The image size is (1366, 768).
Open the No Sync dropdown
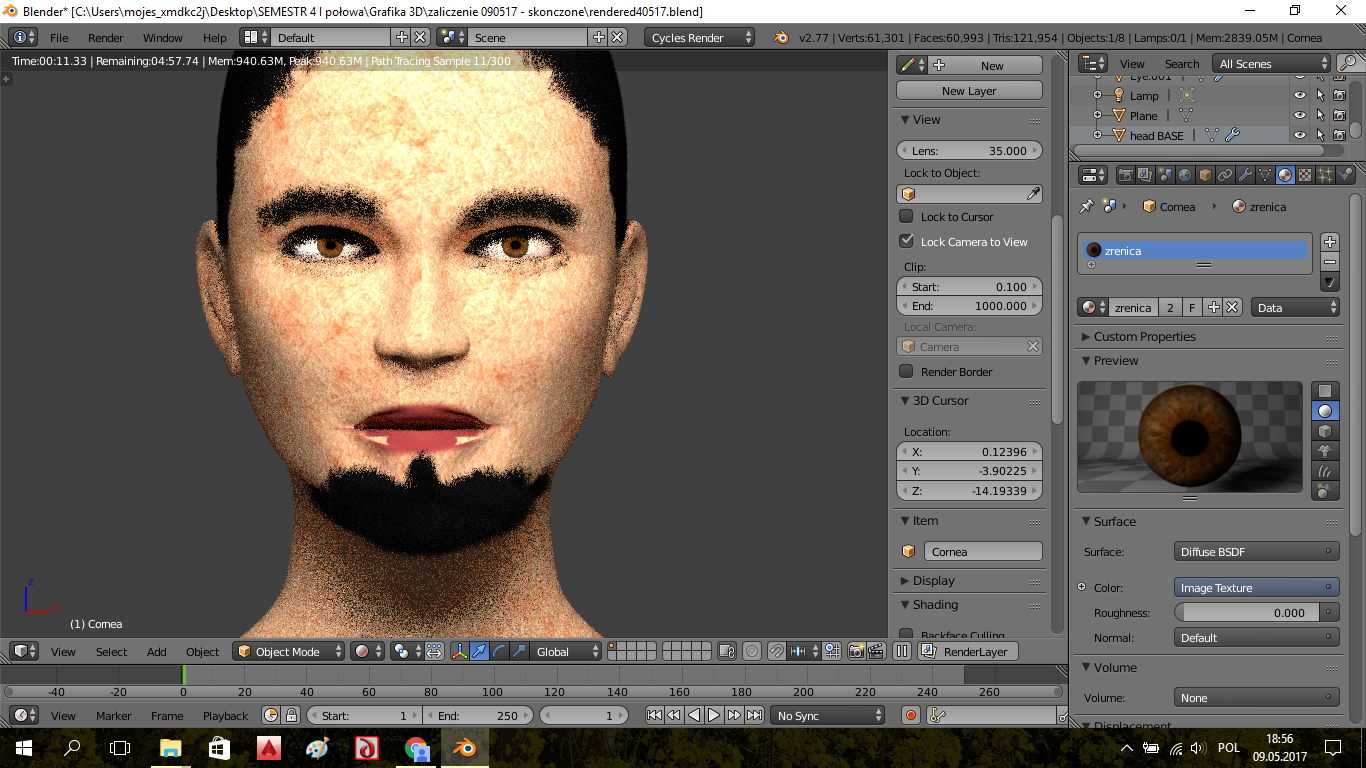828,715
